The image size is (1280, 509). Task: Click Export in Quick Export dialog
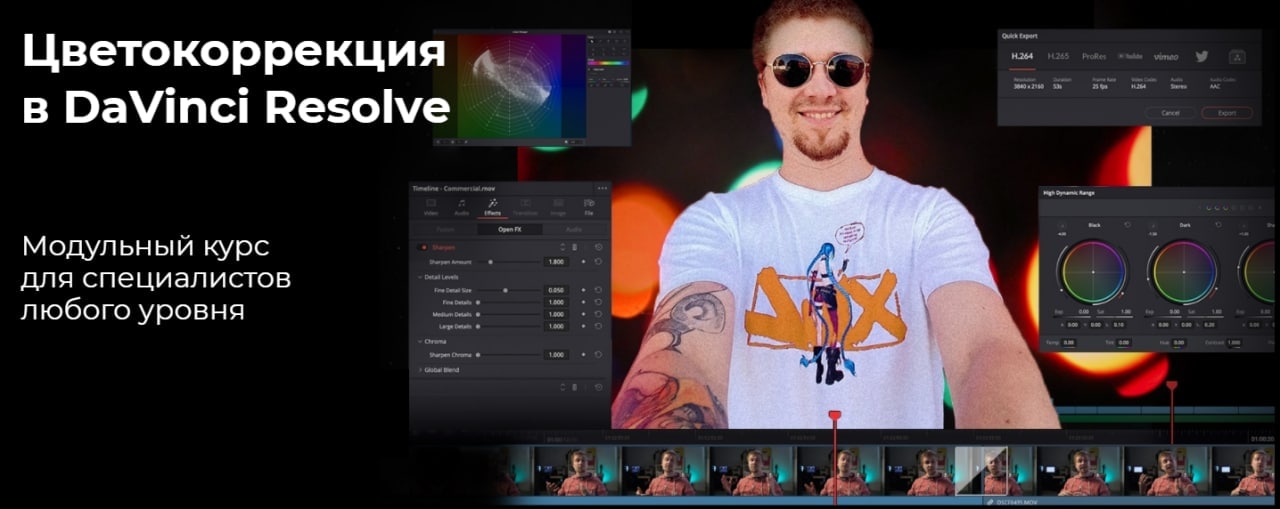(x=1227, y=113)
